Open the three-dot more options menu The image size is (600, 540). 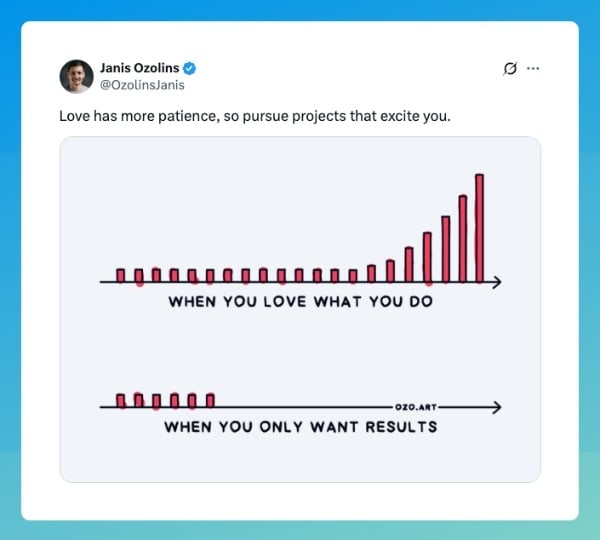tap(533, 69)
